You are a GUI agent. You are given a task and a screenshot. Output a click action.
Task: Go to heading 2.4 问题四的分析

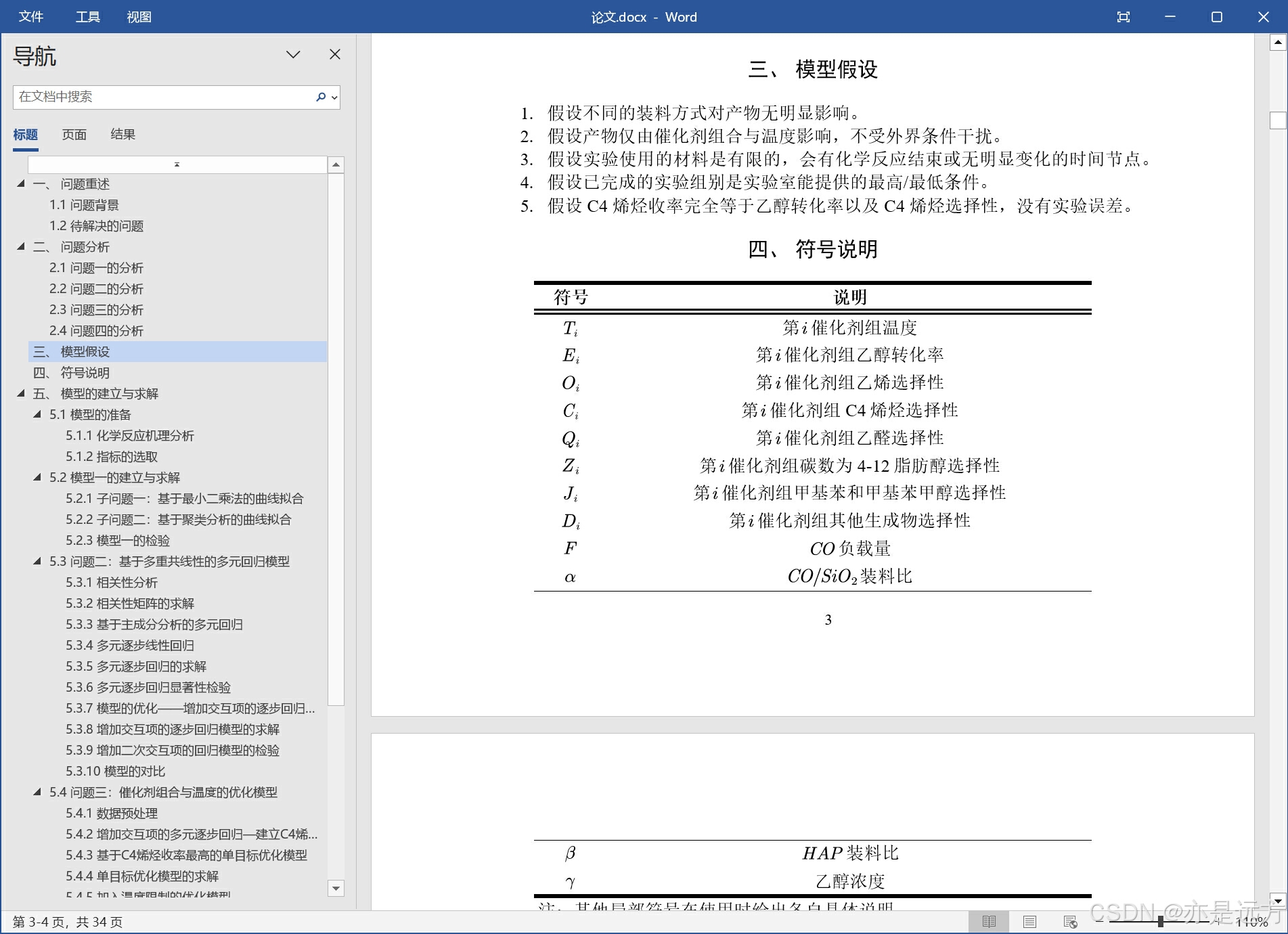click(96, 331)
